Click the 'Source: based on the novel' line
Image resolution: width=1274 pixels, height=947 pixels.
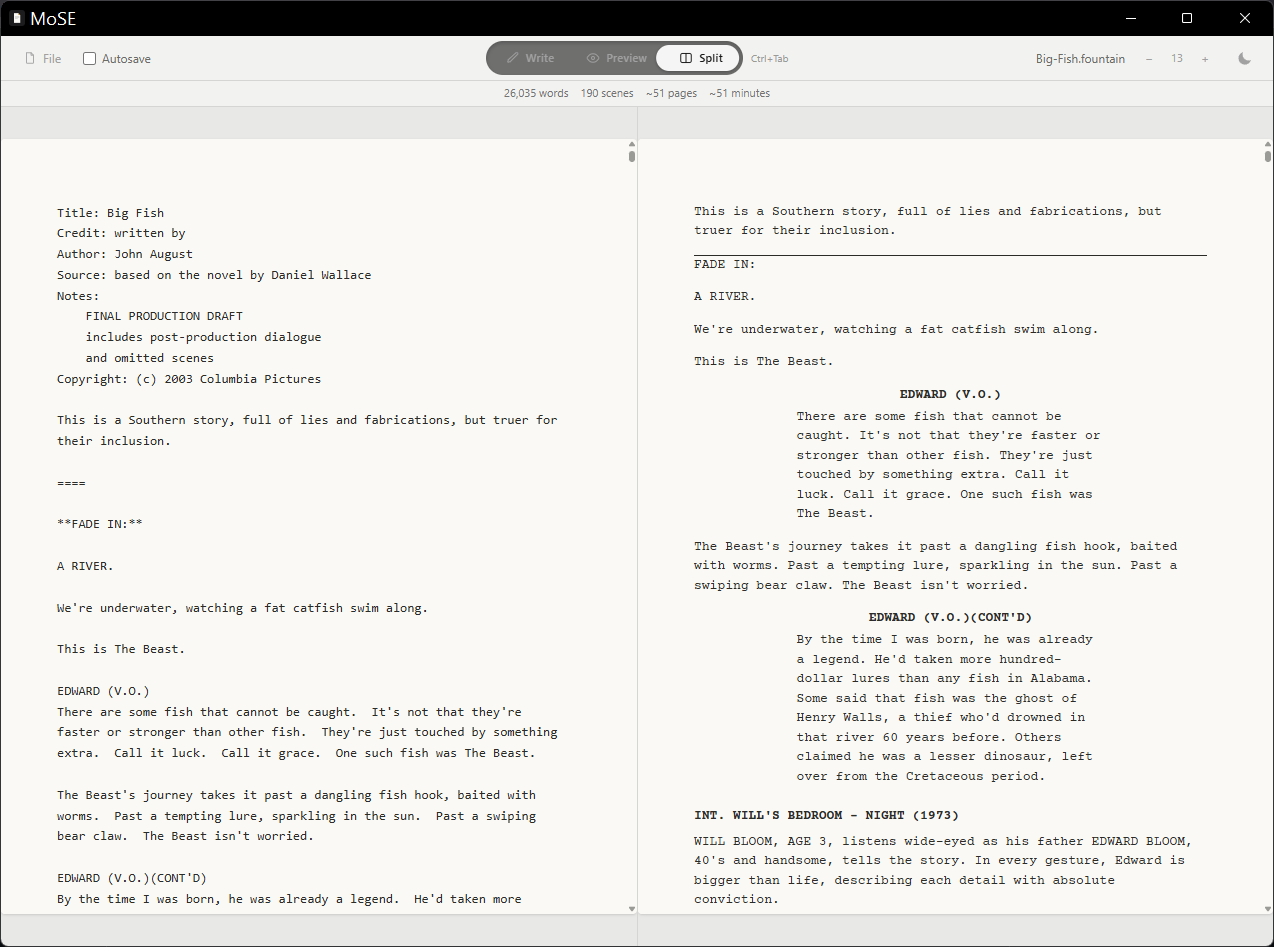(214, 275)
